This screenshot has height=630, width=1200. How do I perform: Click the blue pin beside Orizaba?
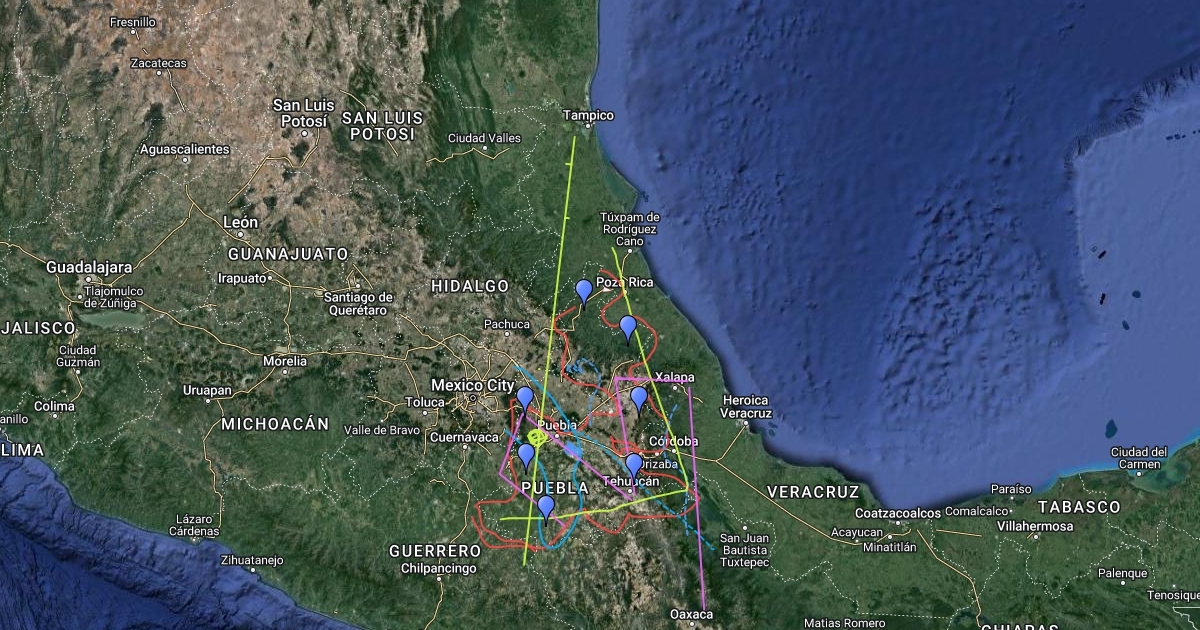tap(634, 465)
